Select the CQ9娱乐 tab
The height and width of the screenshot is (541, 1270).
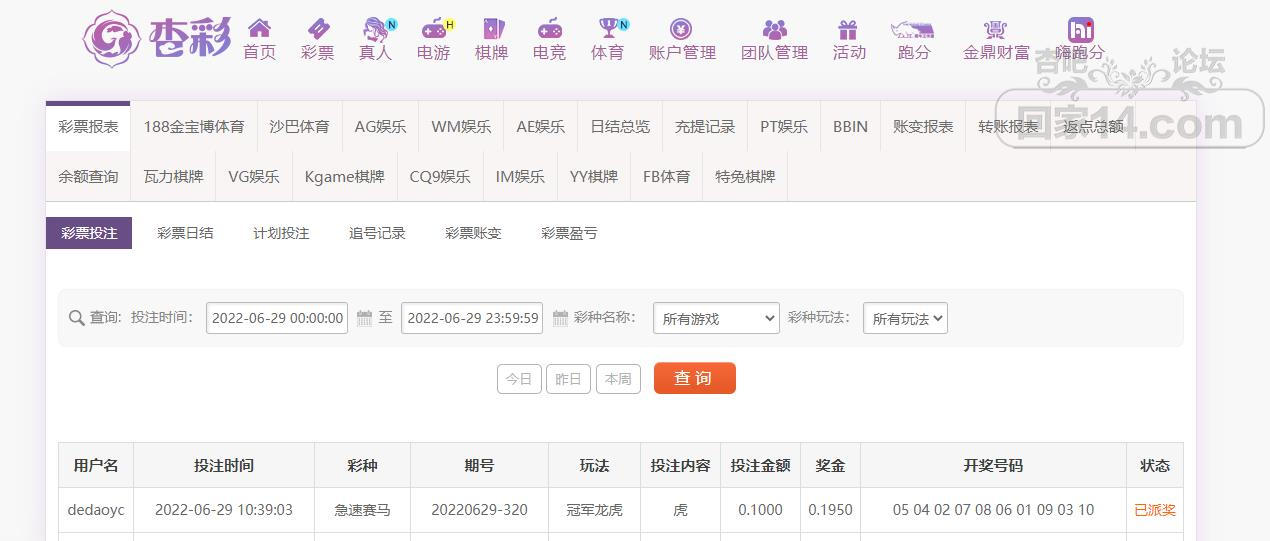pyautogui.click(x=440, y=177)
